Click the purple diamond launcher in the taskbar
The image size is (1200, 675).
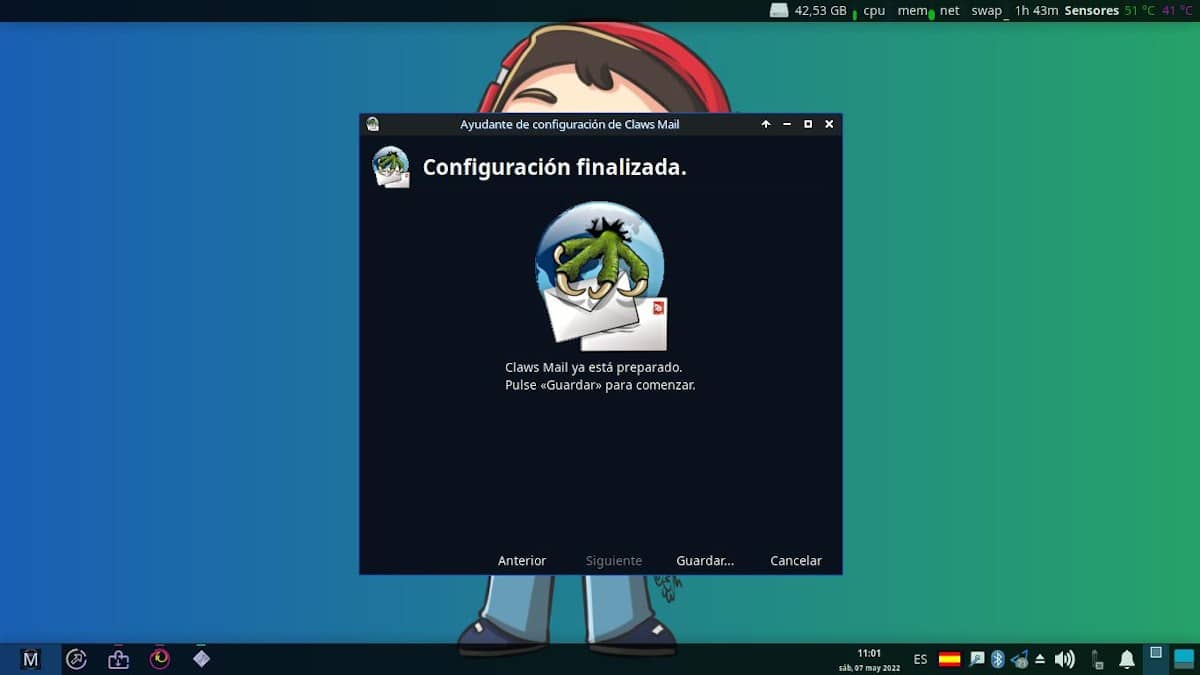(201, 659)
